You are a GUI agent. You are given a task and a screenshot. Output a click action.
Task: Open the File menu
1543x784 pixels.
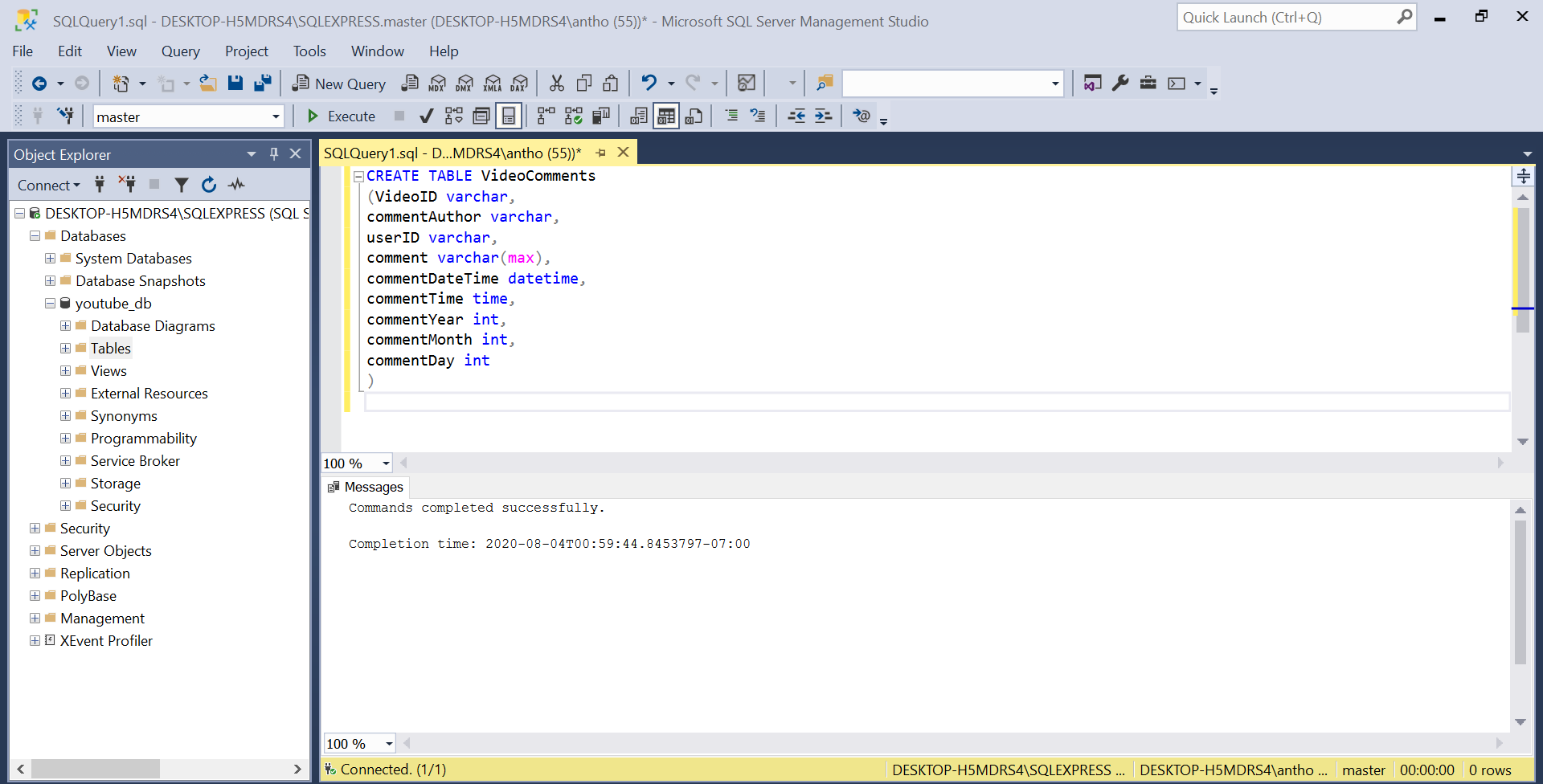23,51
